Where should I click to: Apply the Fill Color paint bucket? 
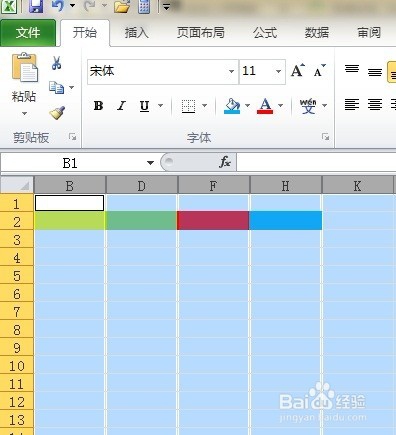(x=232, y=106)
